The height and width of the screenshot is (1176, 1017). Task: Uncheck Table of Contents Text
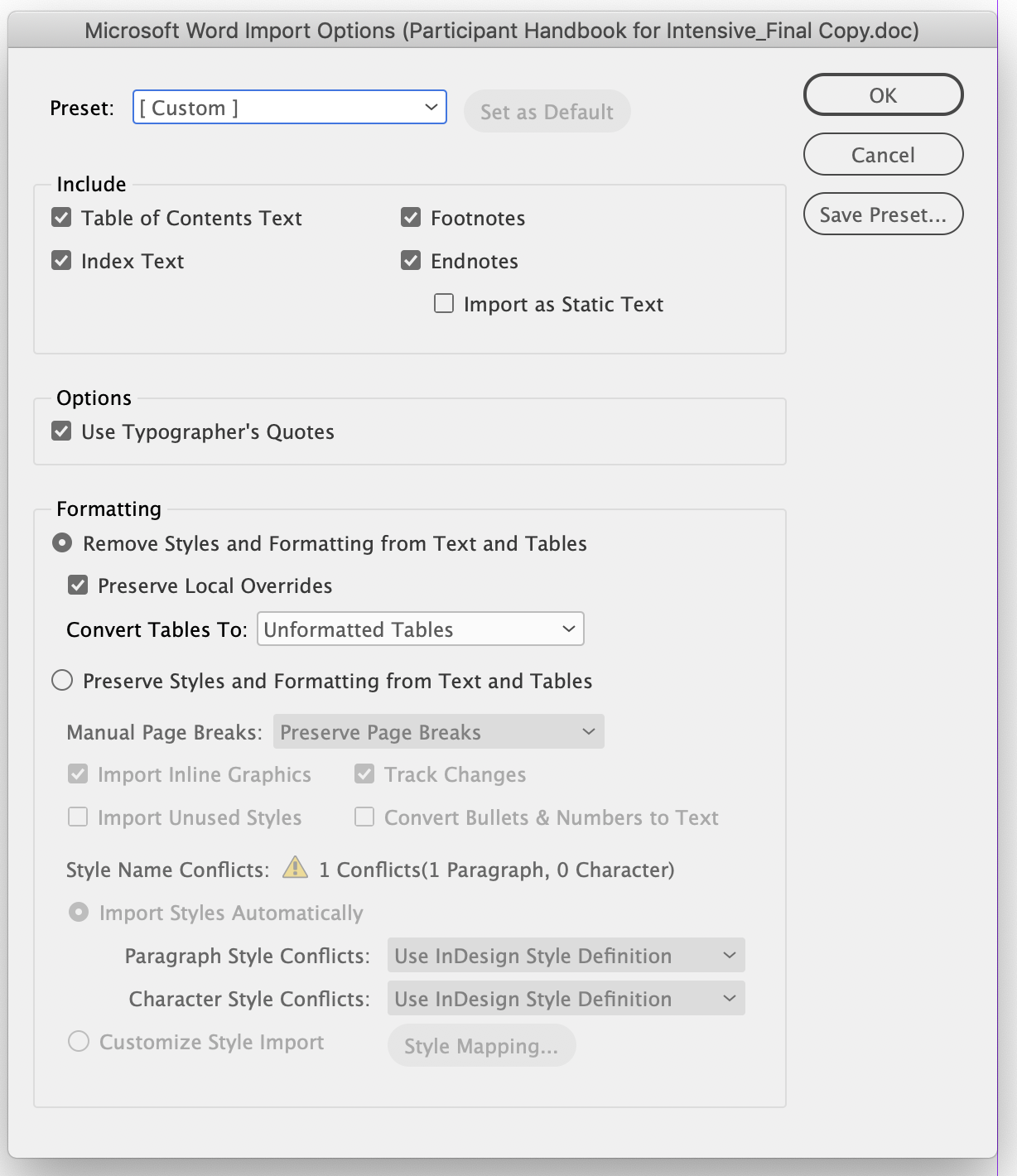[61, 217]
